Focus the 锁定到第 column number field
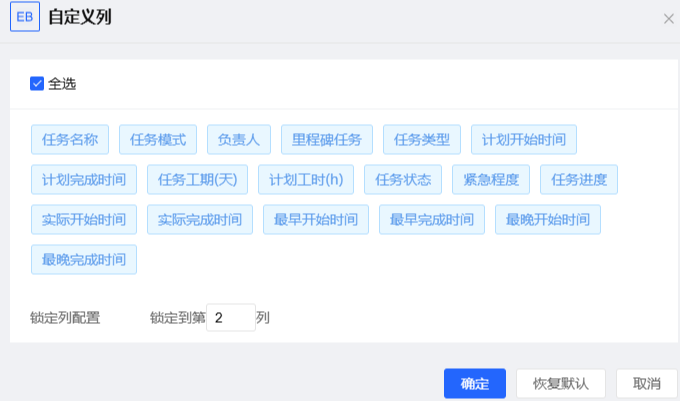This screenshot has width=680, height=401. 231,318
